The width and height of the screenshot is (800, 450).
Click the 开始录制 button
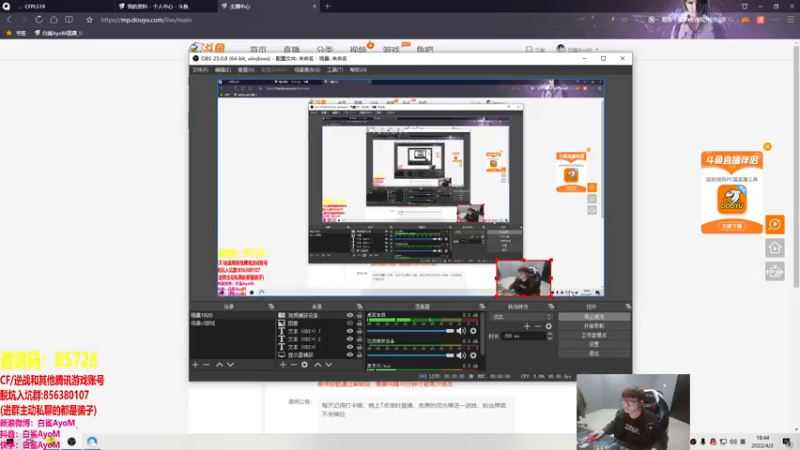click(x=594, y=326)
